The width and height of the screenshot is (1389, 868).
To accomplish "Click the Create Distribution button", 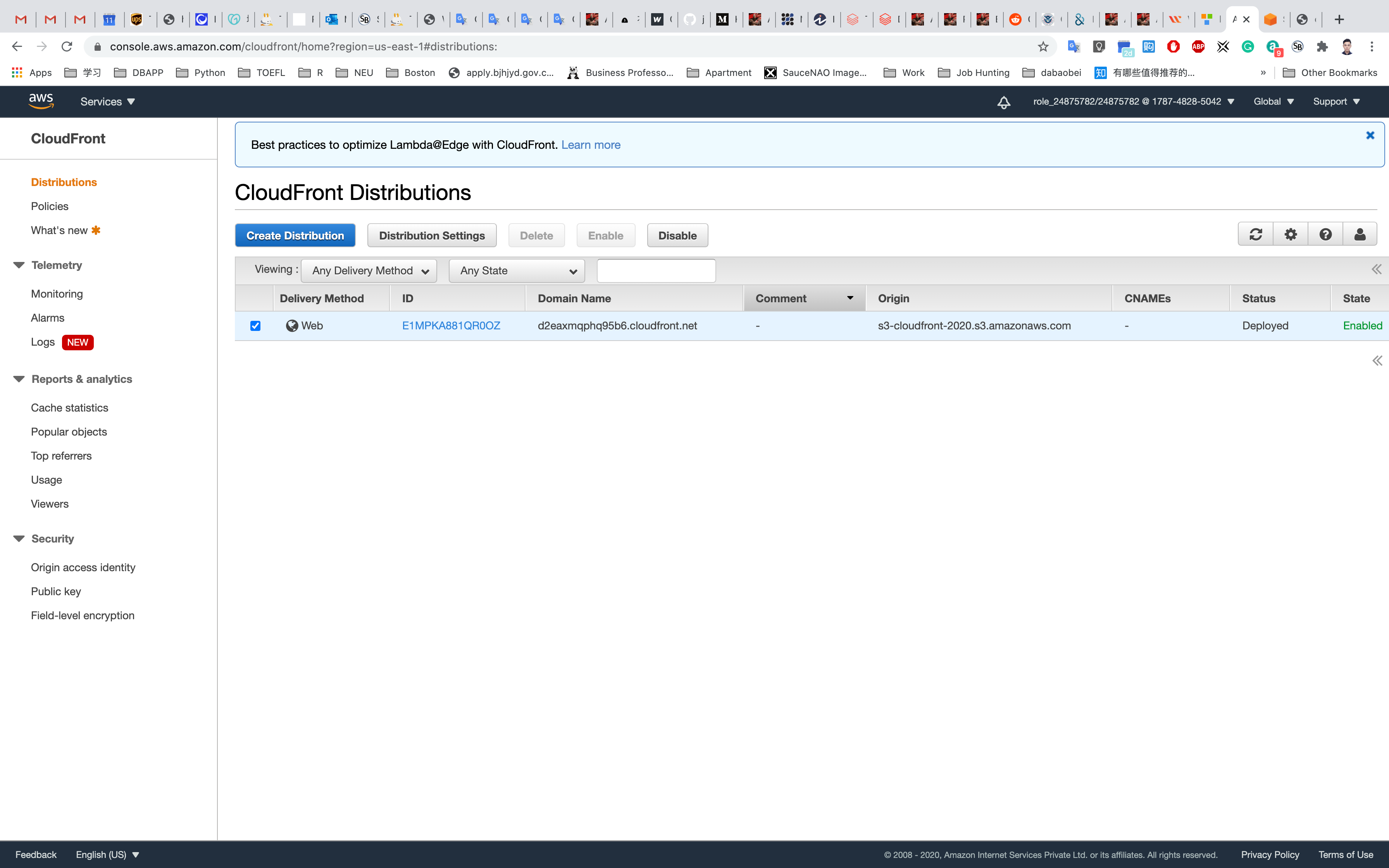I will pyautogui.click(x=295, y=235).
